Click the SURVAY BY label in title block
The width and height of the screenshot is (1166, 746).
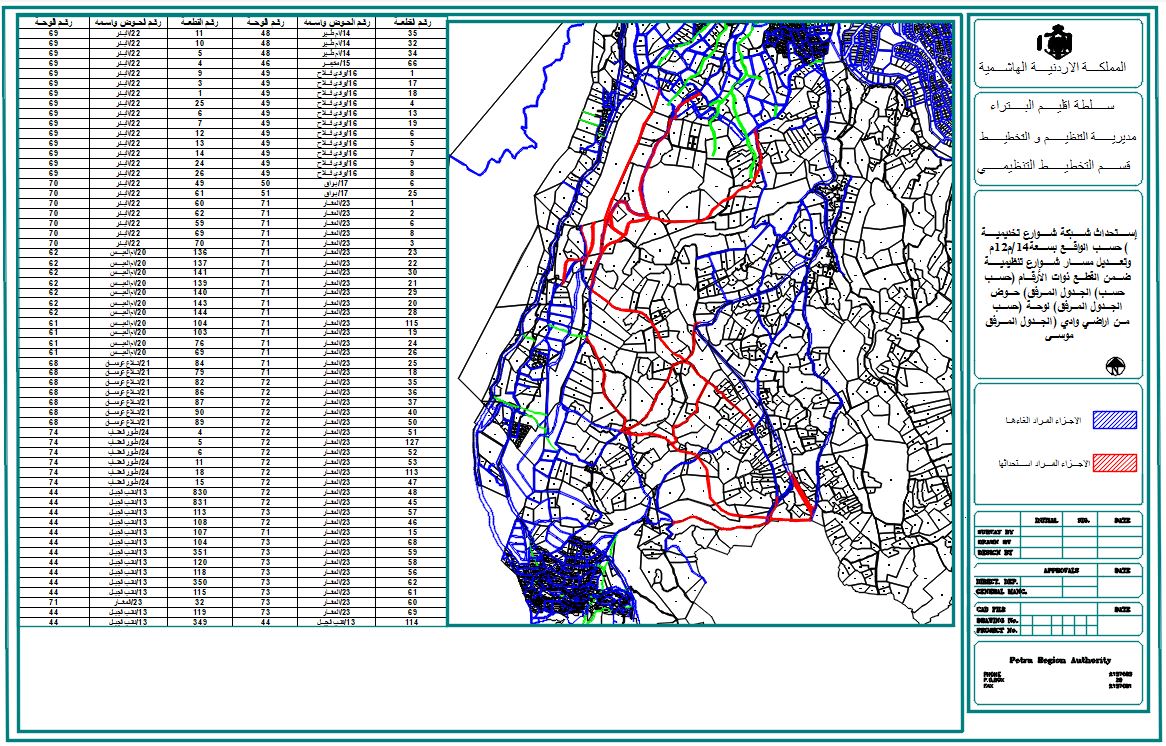(x=995, y=532)
